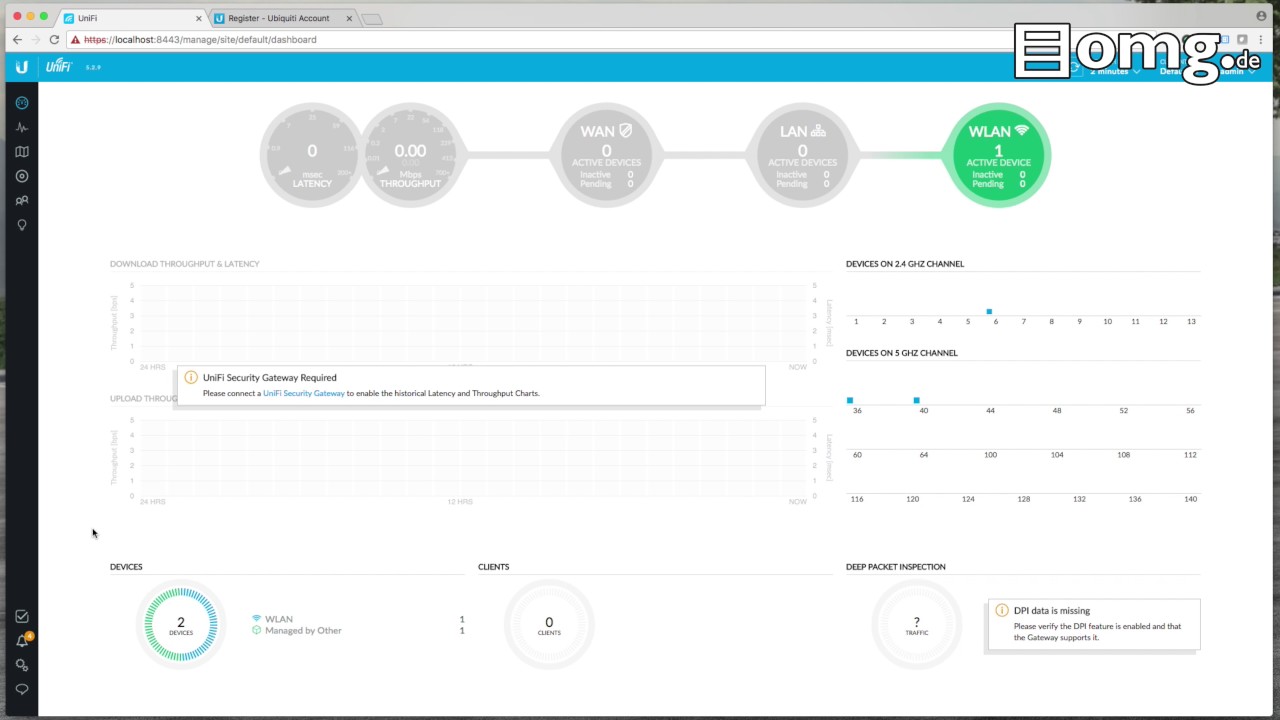This screenshot has width=1280, height=720.
Task: Open the Map view in the sidebar
Action: pos(22,152)
